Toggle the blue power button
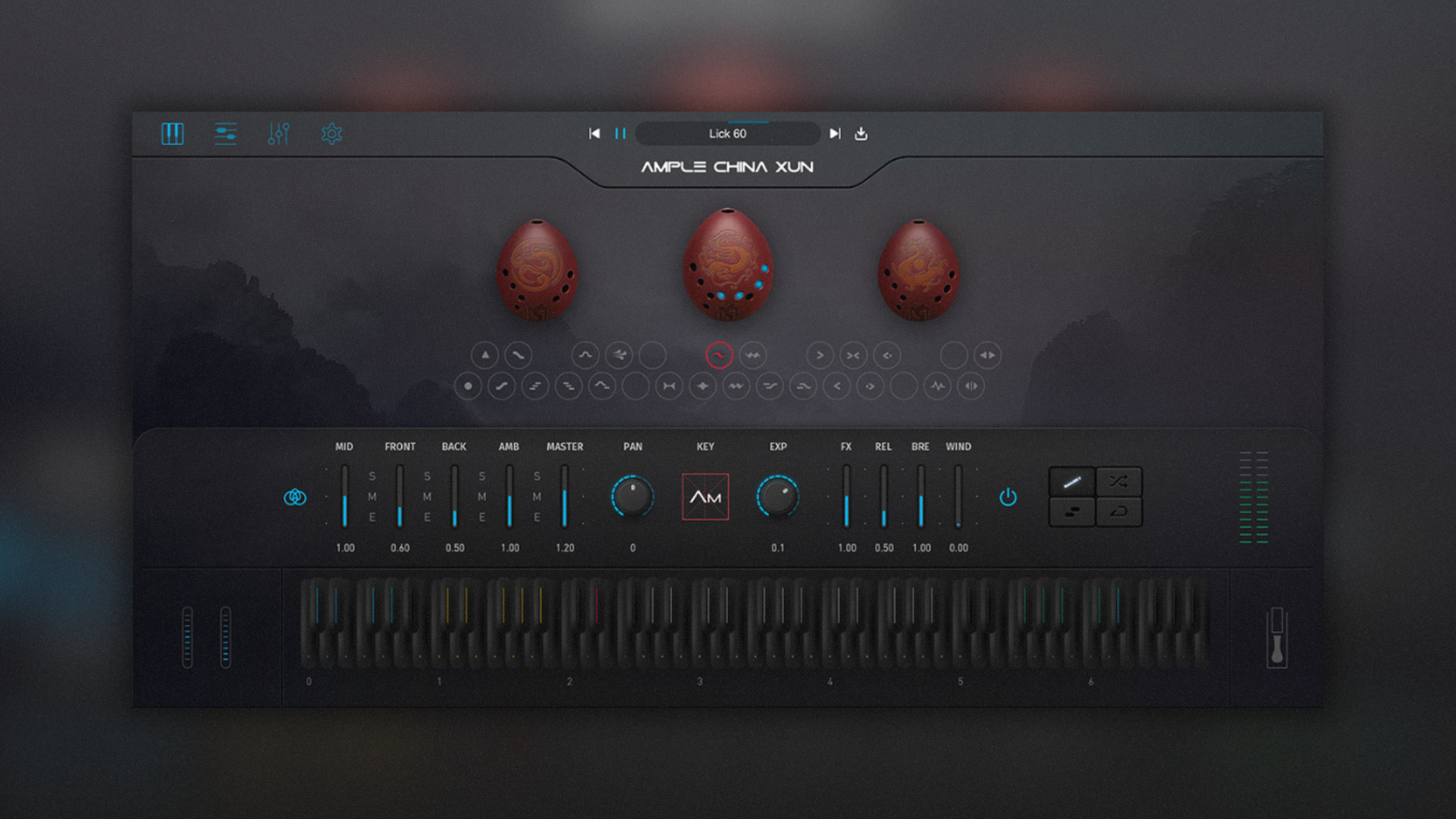The width and height of the screenshot is (1456, 819). pos(1008,497)
